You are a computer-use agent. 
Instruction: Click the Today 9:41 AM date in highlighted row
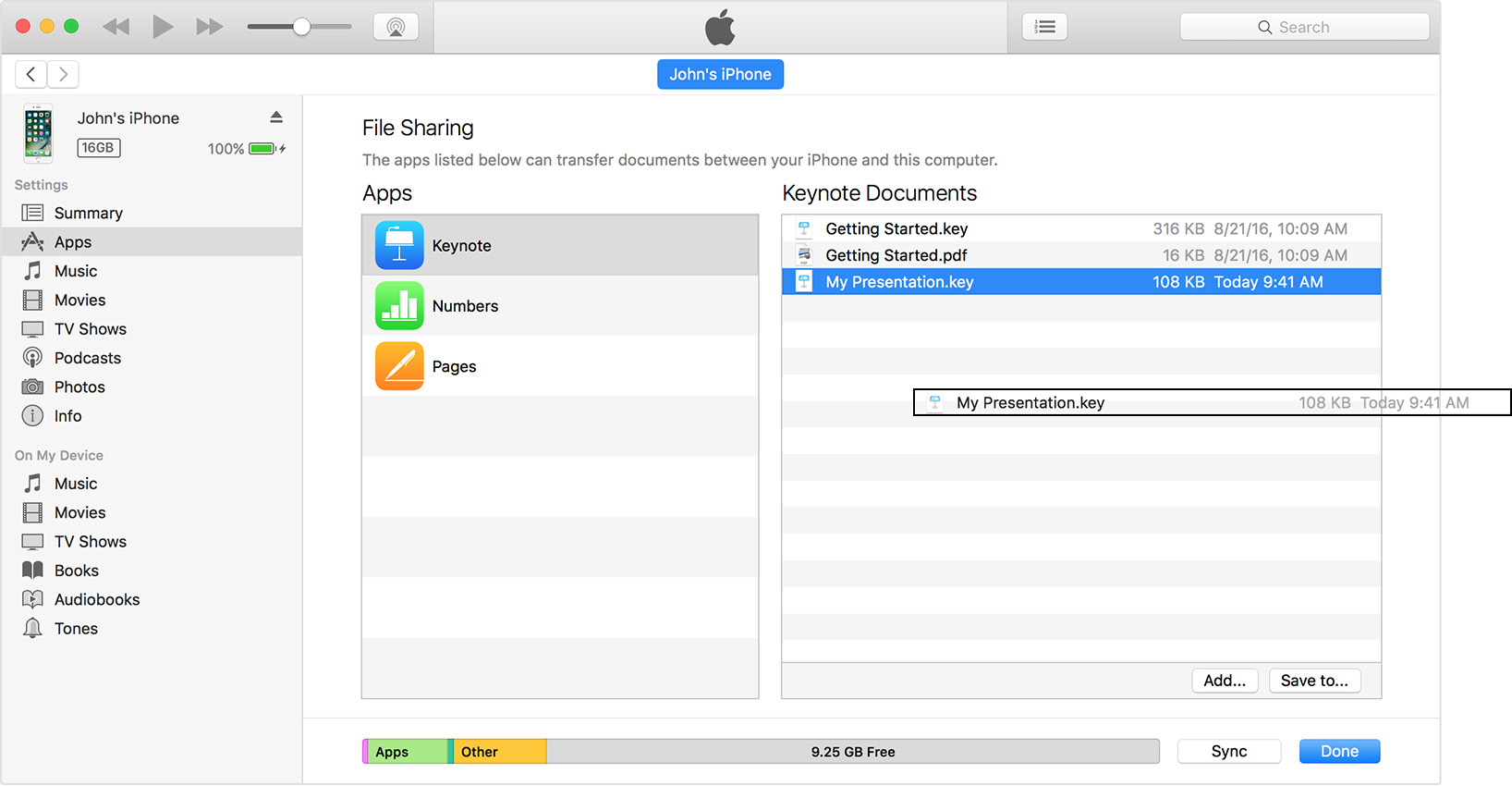coord(1268,282)
